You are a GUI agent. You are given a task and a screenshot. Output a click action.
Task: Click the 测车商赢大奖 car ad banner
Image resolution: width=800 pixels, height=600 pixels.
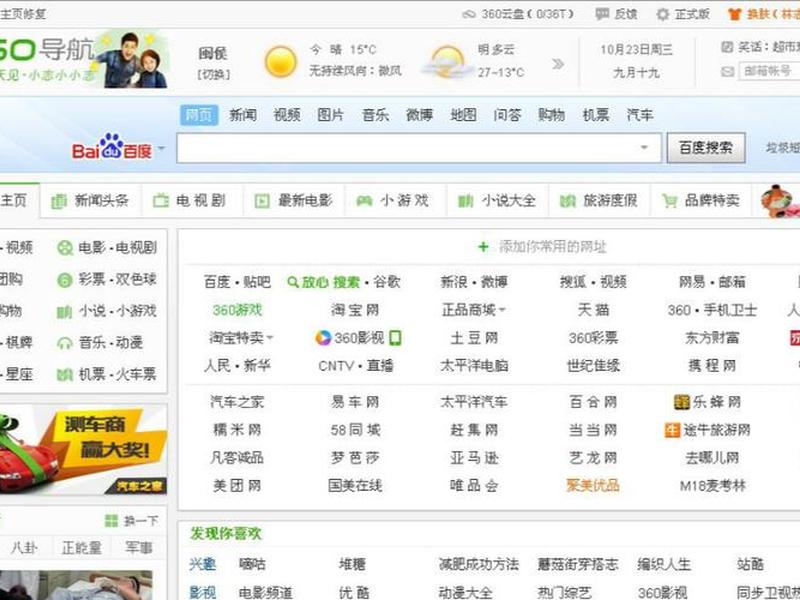pos(84,449)
